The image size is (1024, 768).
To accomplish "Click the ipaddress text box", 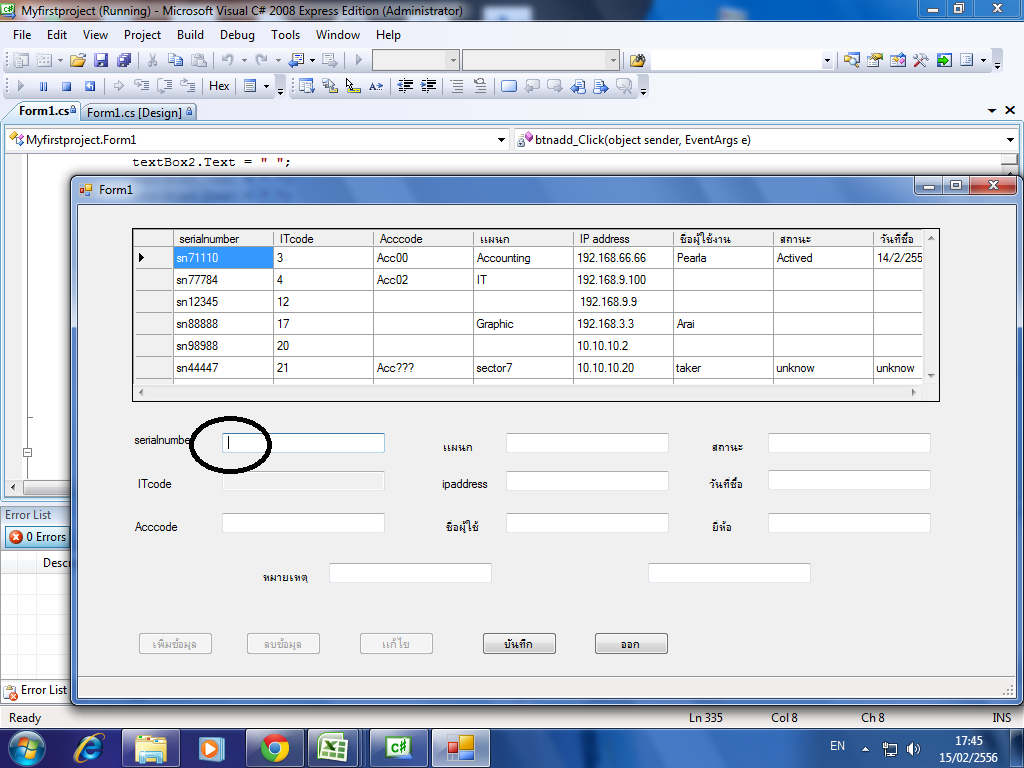I will 587,481.
